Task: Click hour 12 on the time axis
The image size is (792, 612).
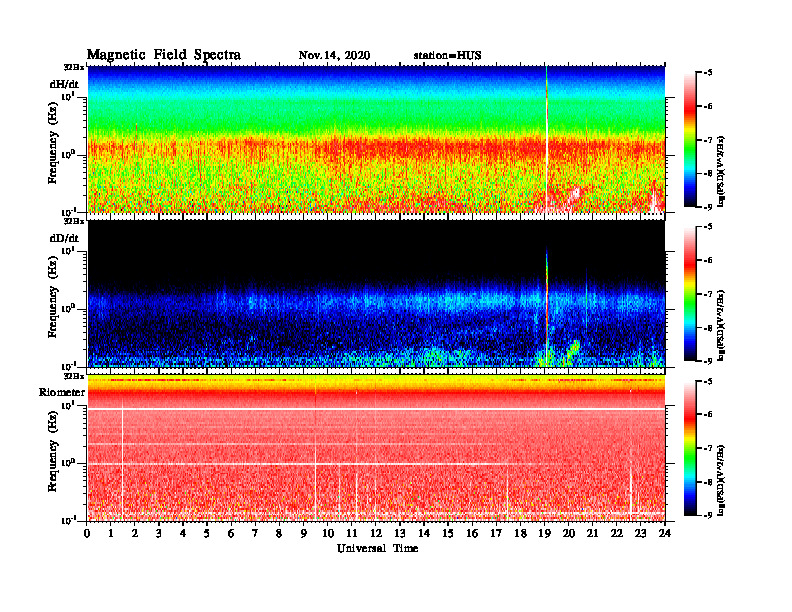Action: 375,533
